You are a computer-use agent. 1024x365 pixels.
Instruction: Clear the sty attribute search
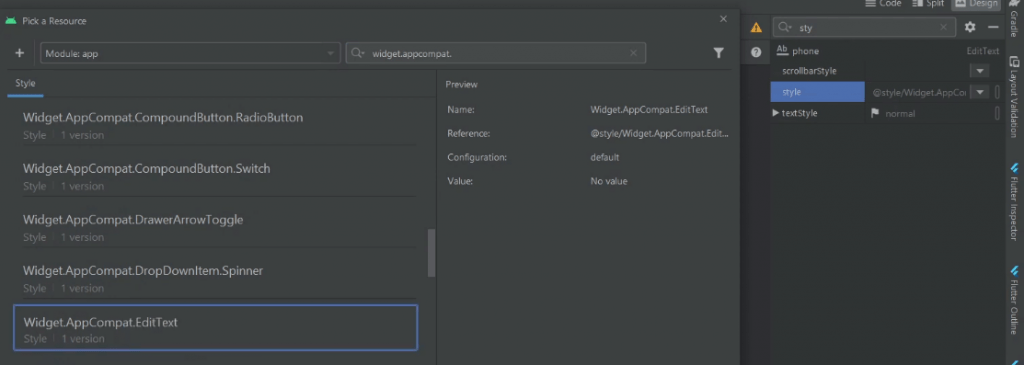[x=943, y=27]
